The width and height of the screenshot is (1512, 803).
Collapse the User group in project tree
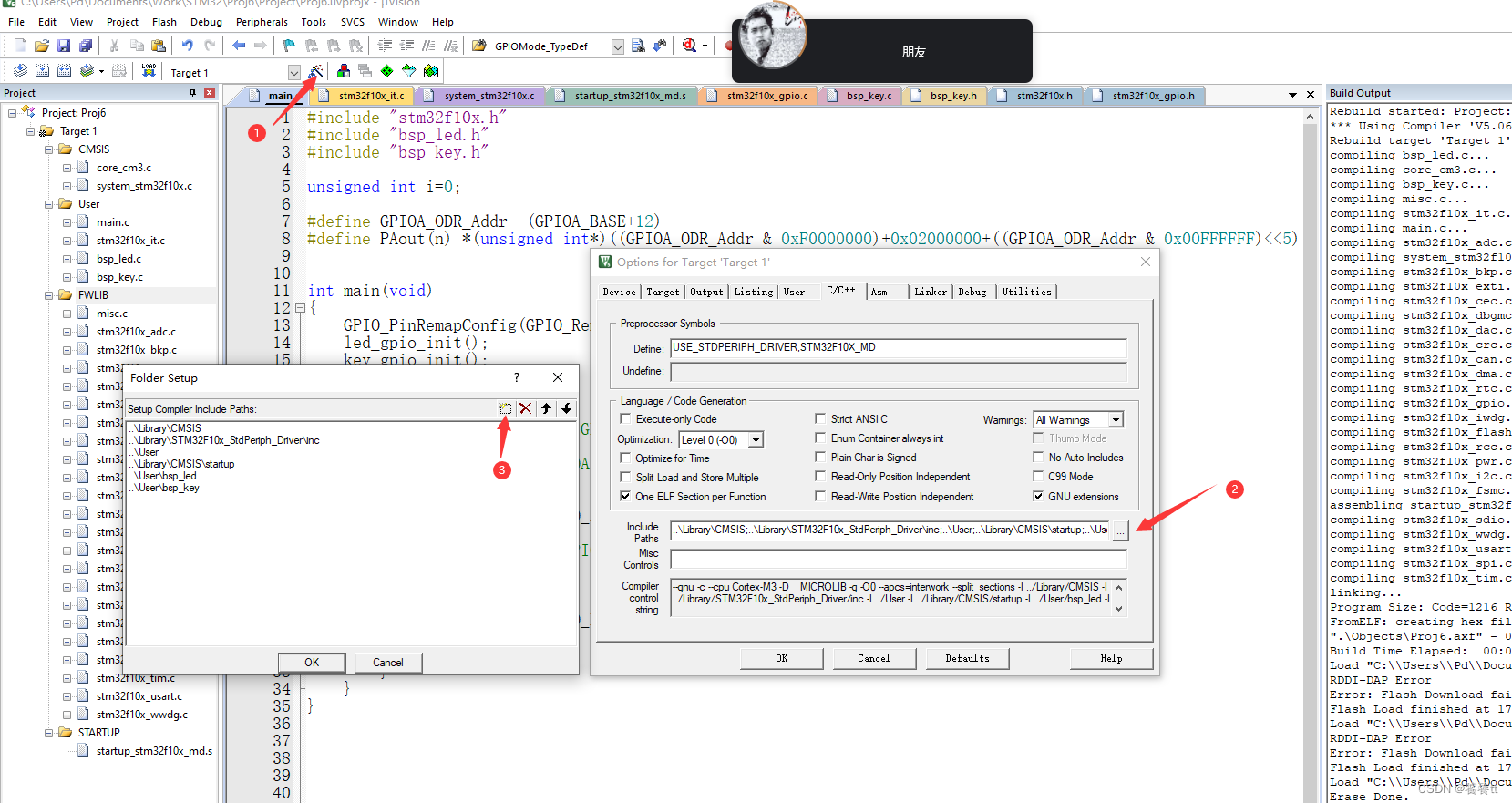click(x=49, y=204)
